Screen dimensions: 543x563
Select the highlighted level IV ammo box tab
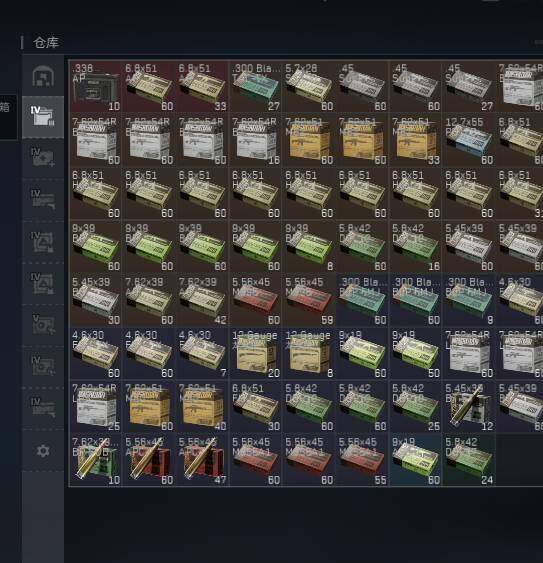click(x=43, y=117)
